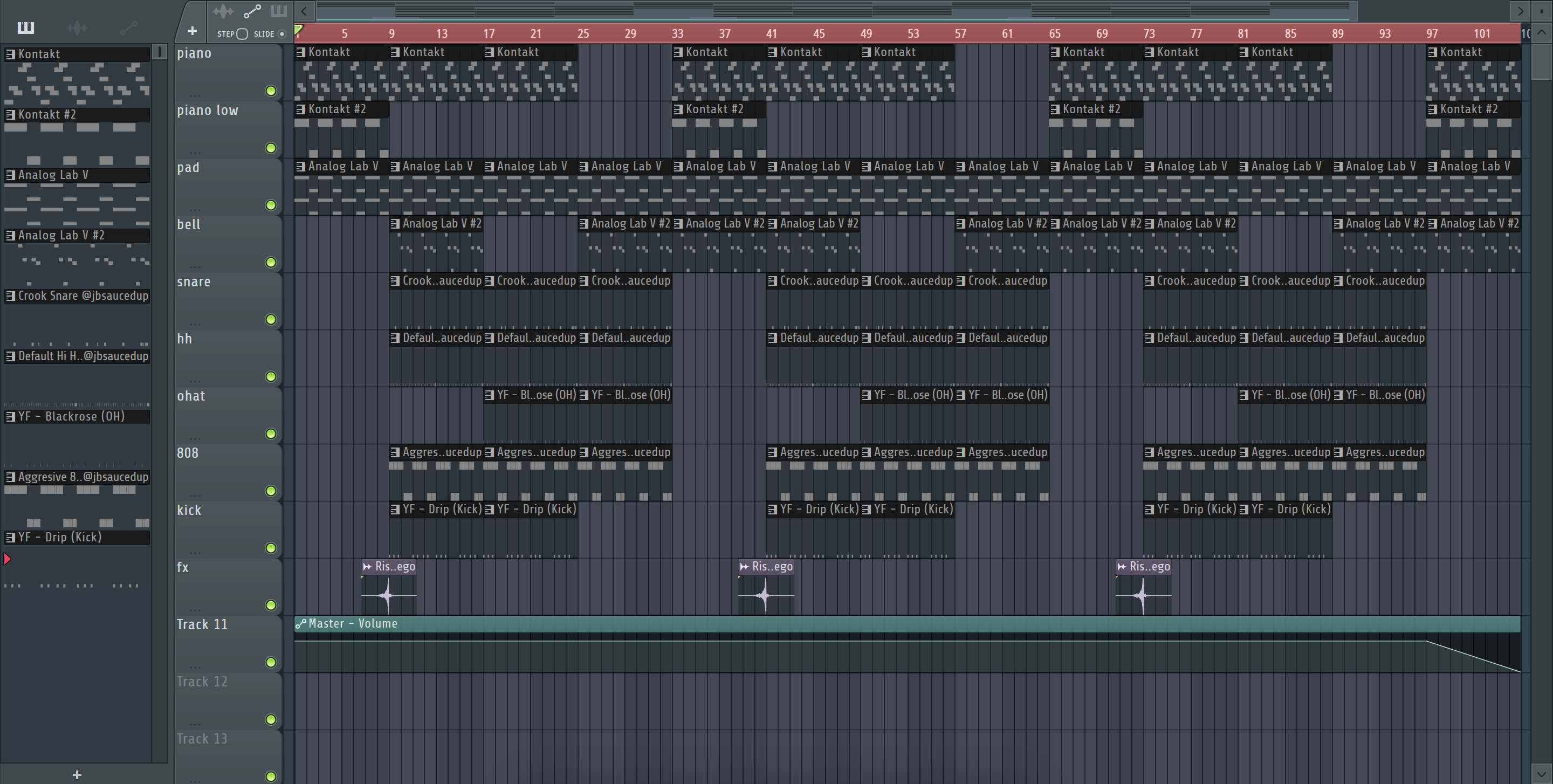Screen dimensions: 1553x784
Task: Toggle the SLIDE mode option
Action: click(281, 34)
